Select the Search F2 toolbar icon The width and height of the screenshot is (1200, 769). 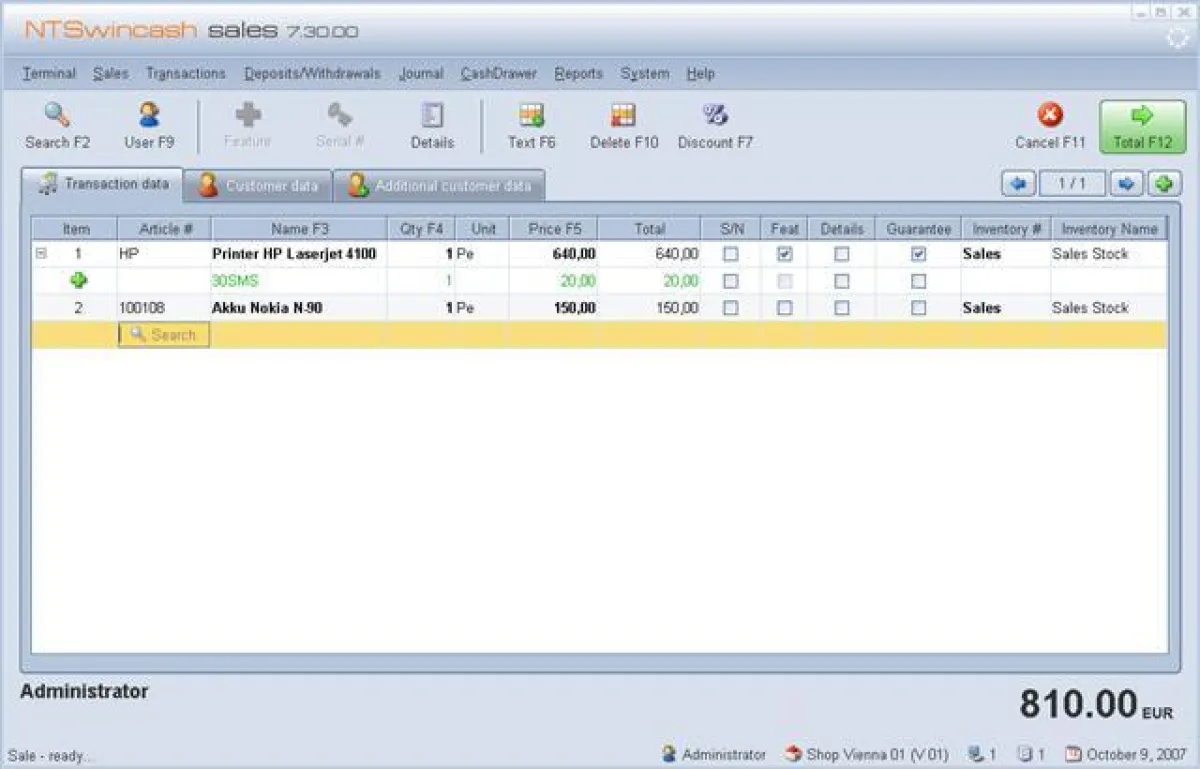click(57, 124)
